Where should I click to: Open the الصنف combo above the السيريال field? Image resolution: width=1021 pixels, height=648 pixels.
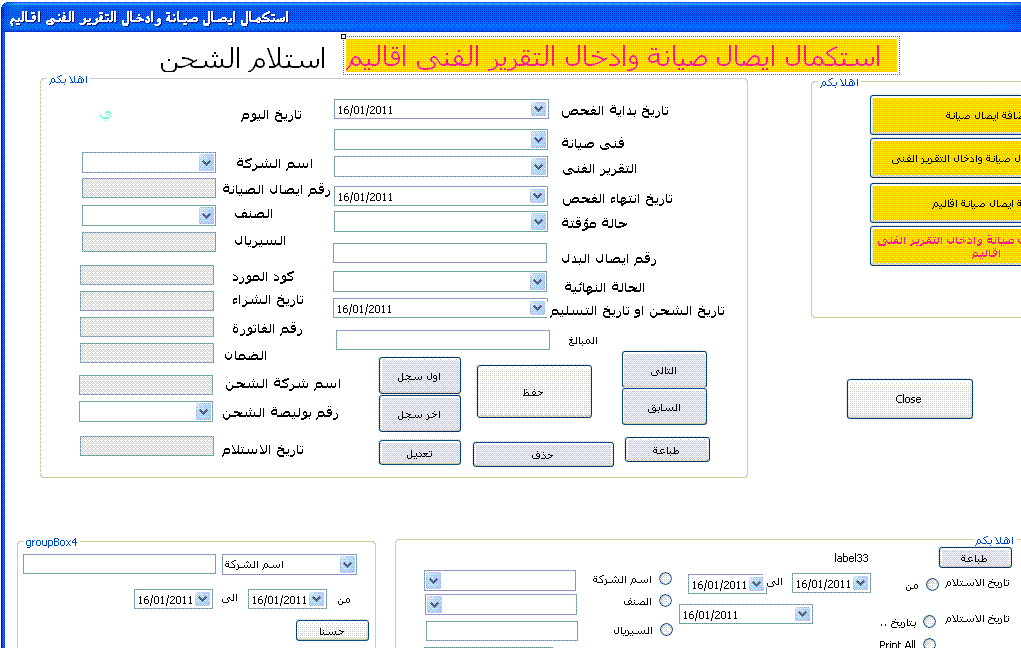pyautogui.click(x=206, y=215)
